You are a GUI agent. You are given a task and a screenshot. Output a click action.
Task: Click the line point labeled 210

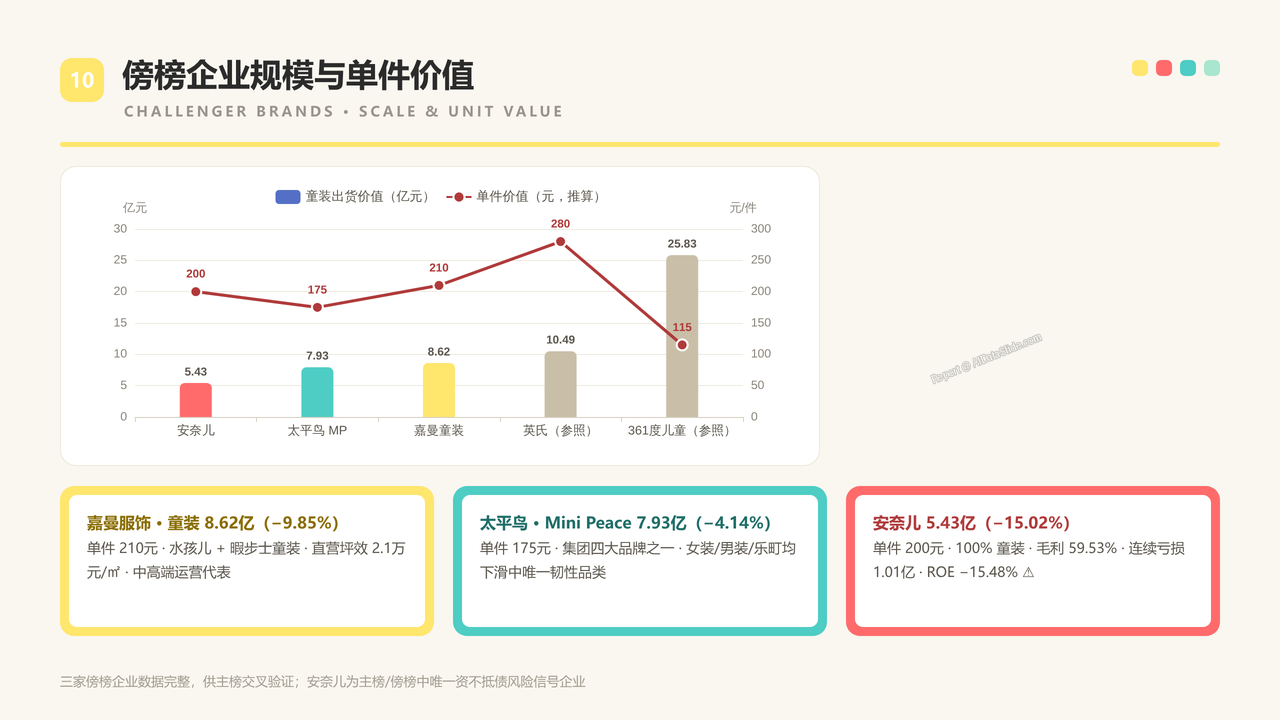[439, 285]
